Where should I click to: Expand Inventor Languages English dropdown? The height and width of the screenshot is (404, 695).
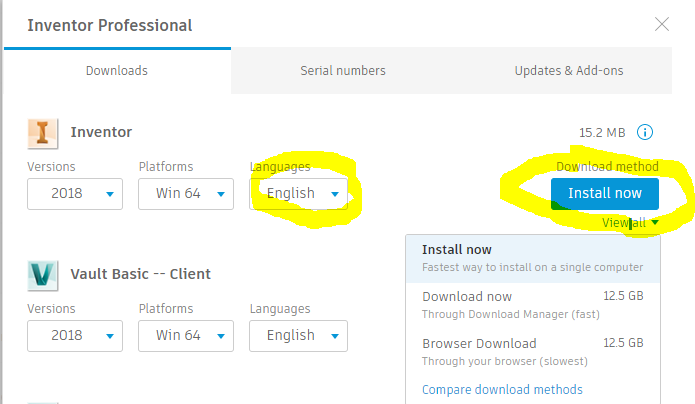click(298, 194)
